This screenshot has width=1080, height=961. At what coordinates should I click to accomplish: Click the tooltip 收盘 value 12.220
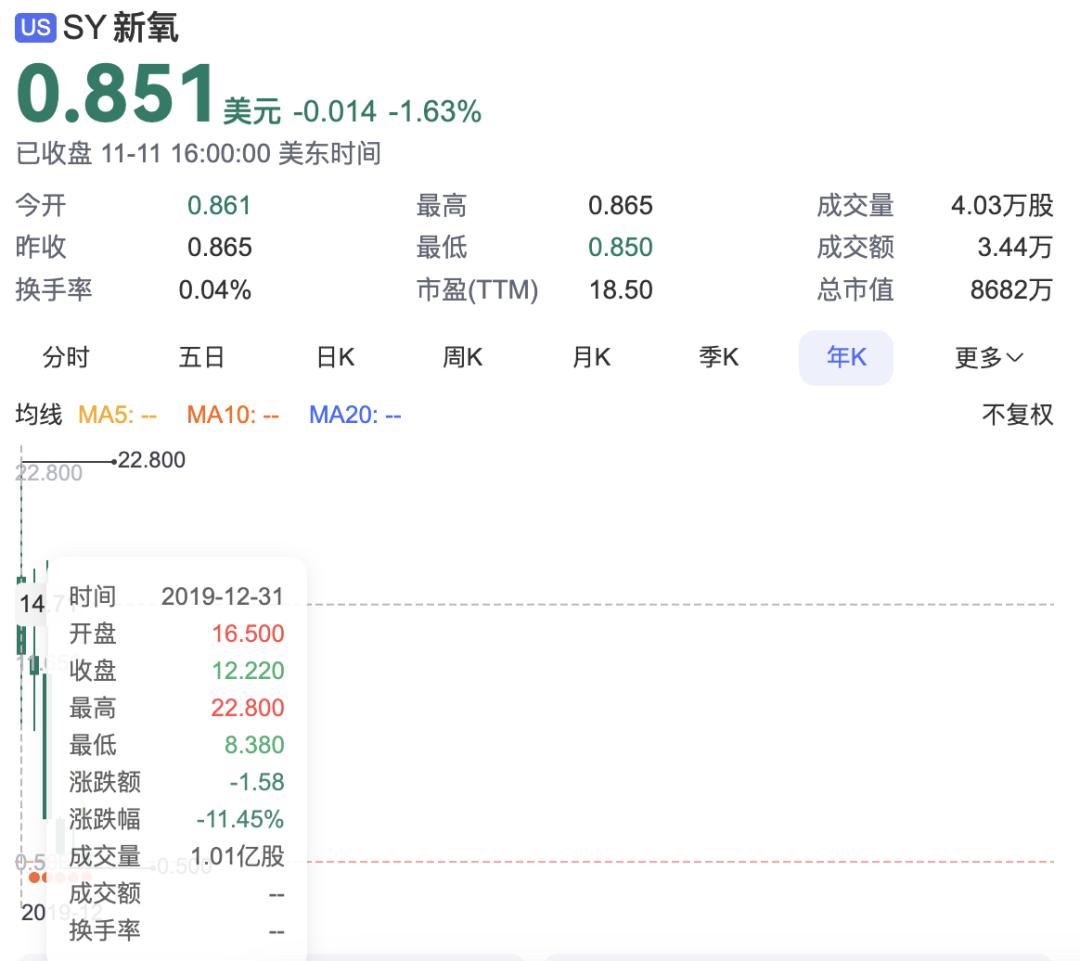coord(248,671)
